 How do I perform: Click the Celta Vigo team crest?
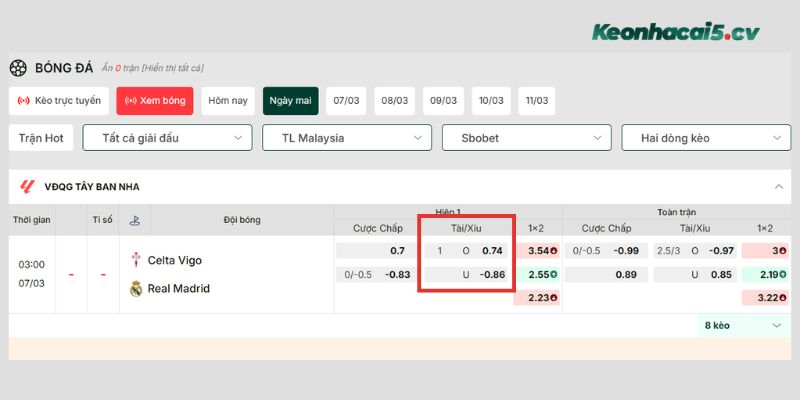[135, 260]
